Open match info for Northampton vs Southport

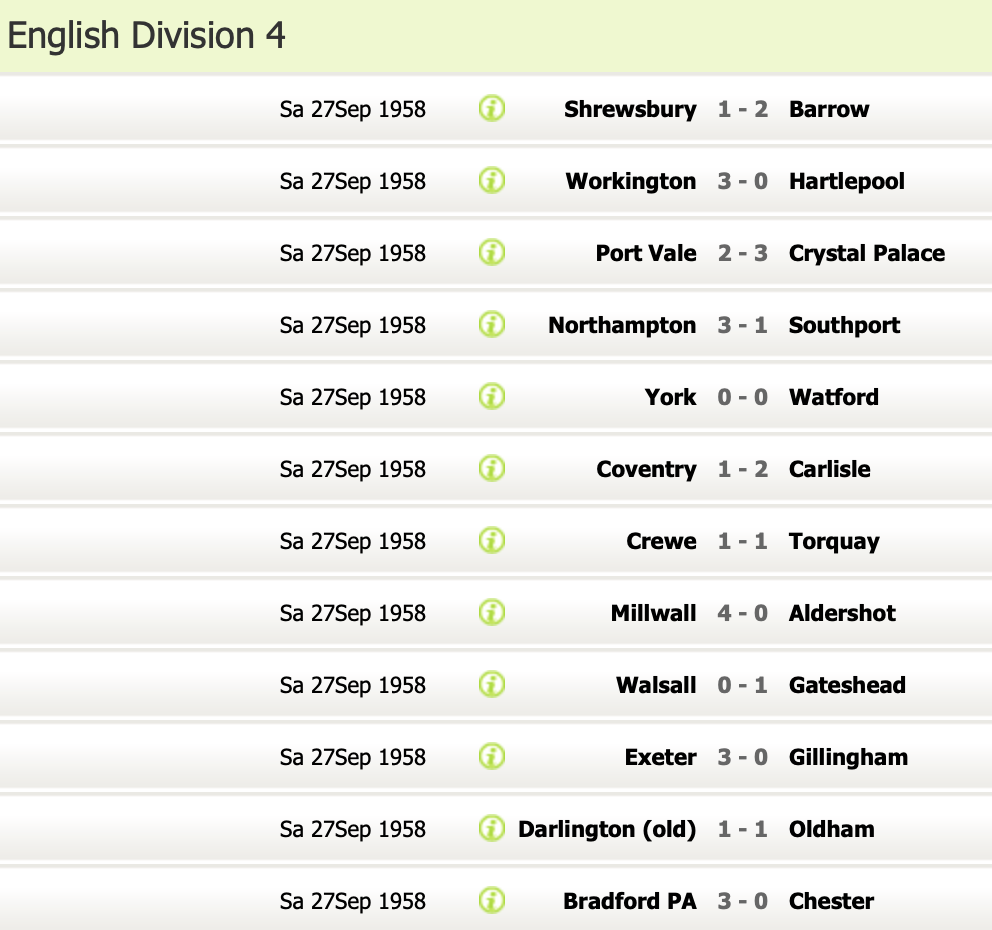click(491, 325)
